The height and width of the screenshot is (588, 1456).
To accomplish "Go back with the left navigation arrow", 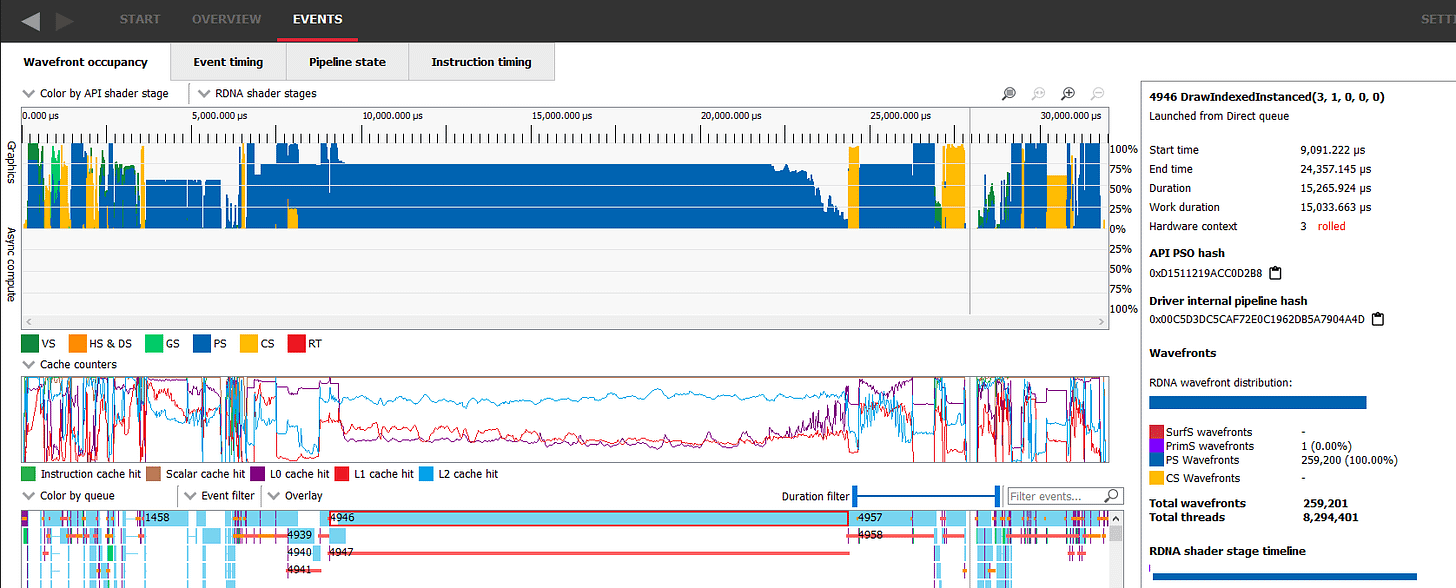I will pyautogui.click(x=31, y=20).
